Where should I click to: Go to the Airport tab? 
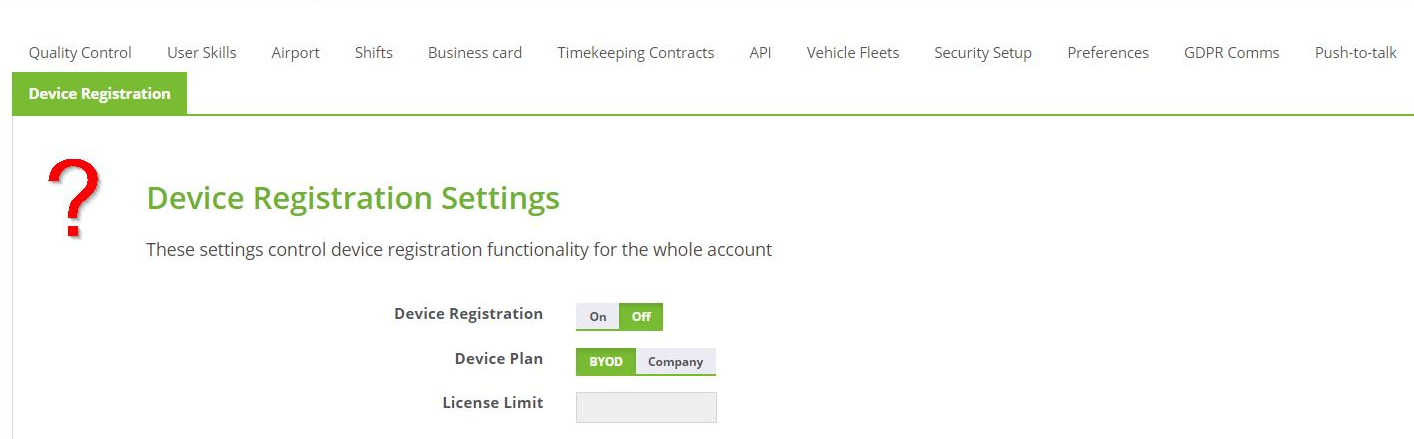pyautogui.click(x=296, y=53)
